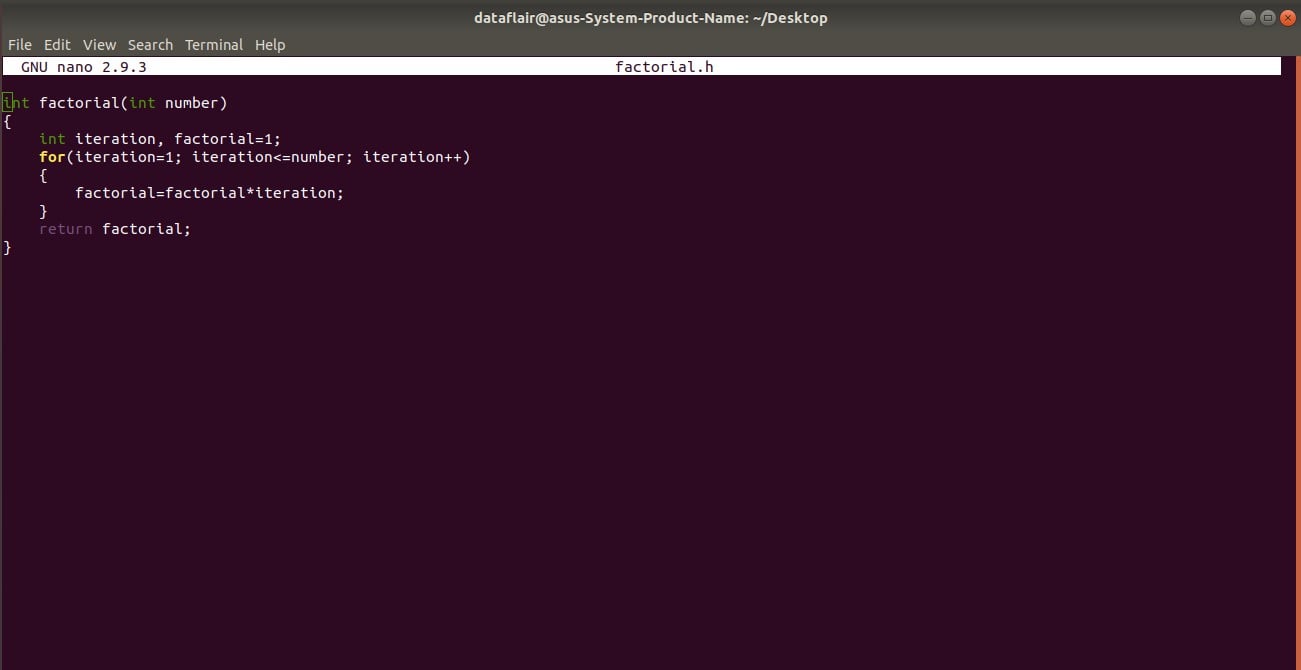Click the opening brace under the function signature

click(x=6, y=120)
